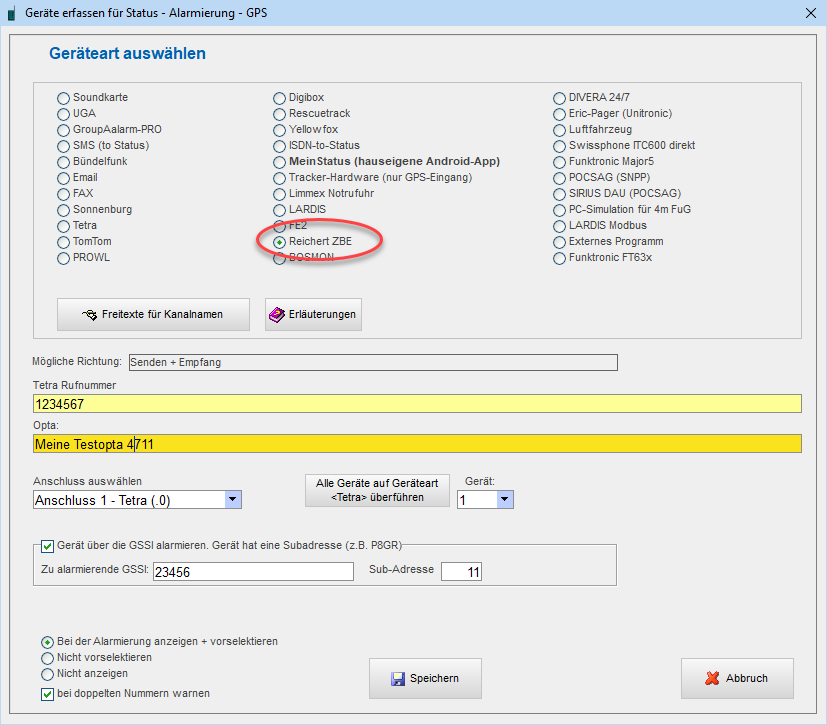Click the Zu alarmierende GSSI field
The width and height of the screenshot is (827, 725).
pos(253,571)
